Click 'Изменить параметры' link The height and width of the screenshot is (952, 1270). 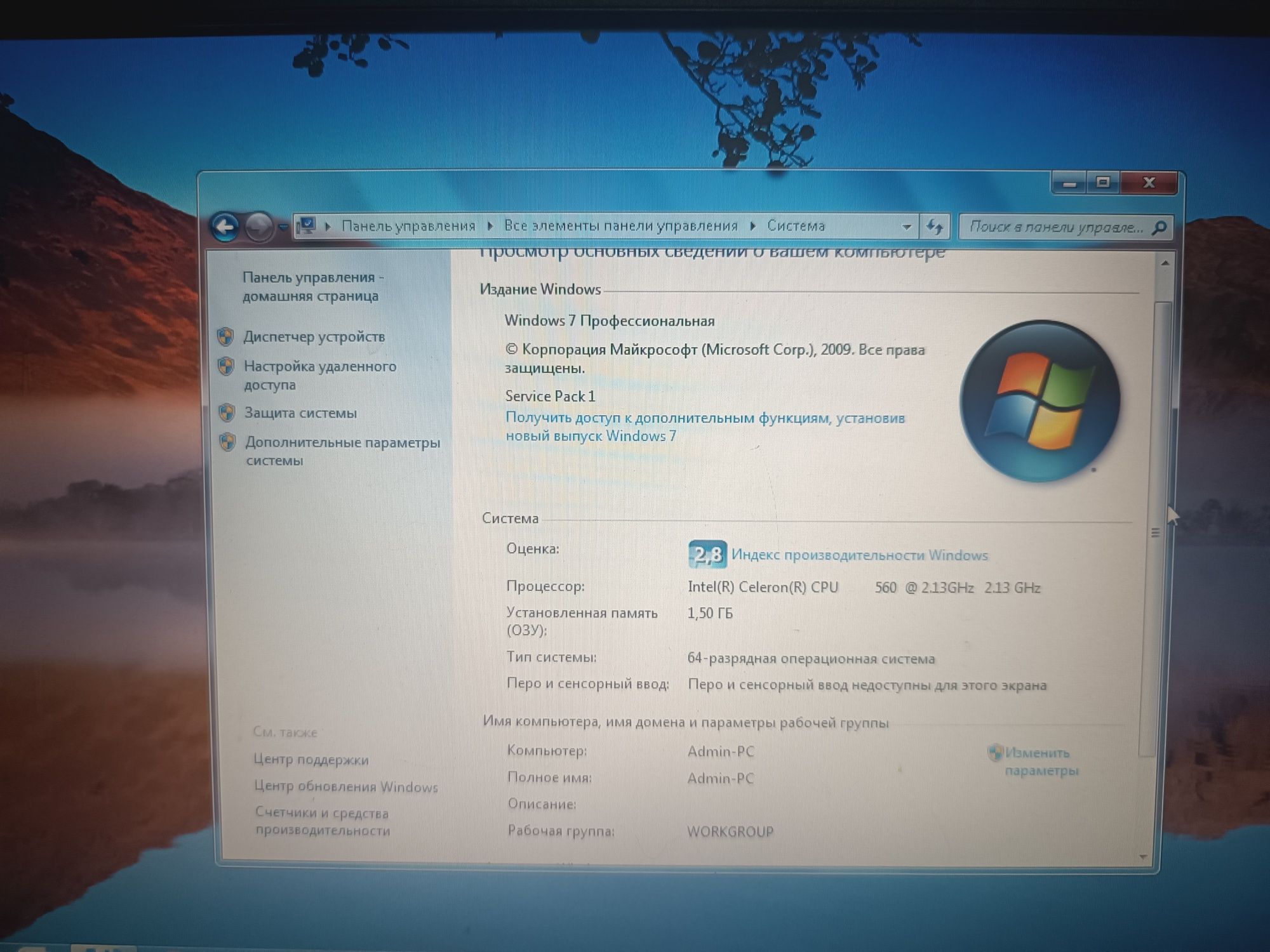1041,762
